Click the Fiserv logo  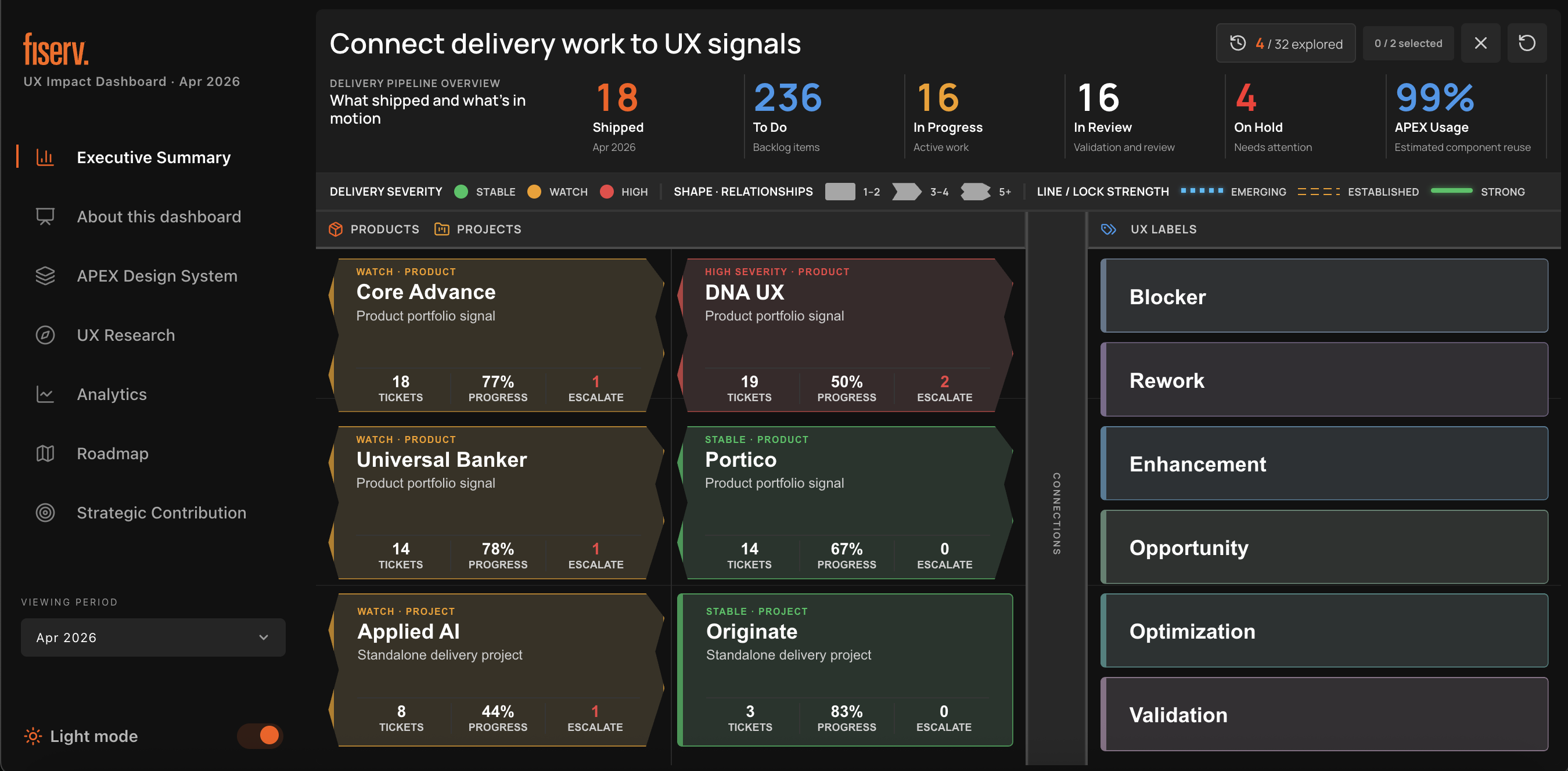click(55, 49)
